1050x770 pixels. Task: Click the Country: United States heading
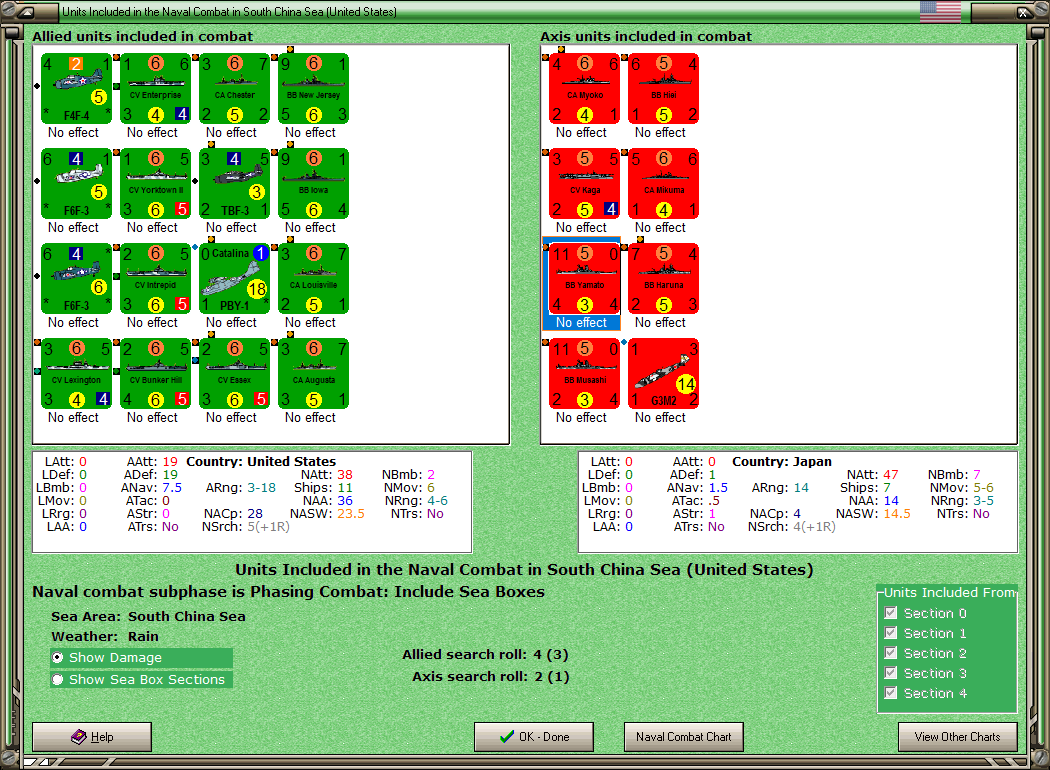point(261,461)
